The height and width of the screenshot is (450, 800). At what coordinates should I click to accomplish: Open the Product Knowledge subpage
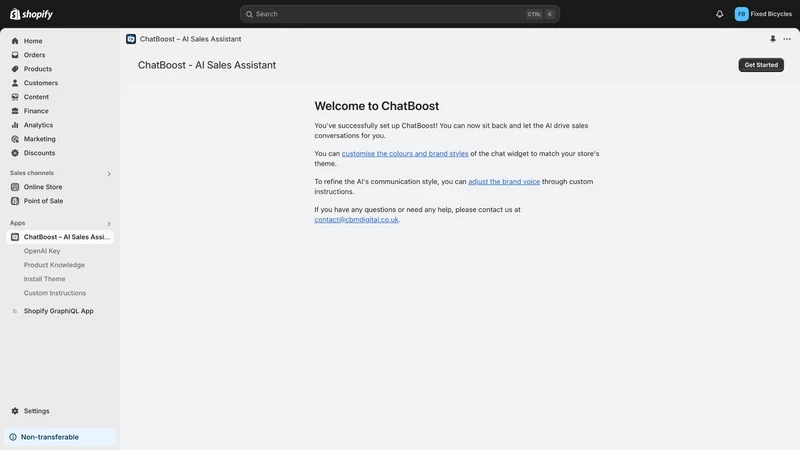pyautogui.click(x=54, y=265)
